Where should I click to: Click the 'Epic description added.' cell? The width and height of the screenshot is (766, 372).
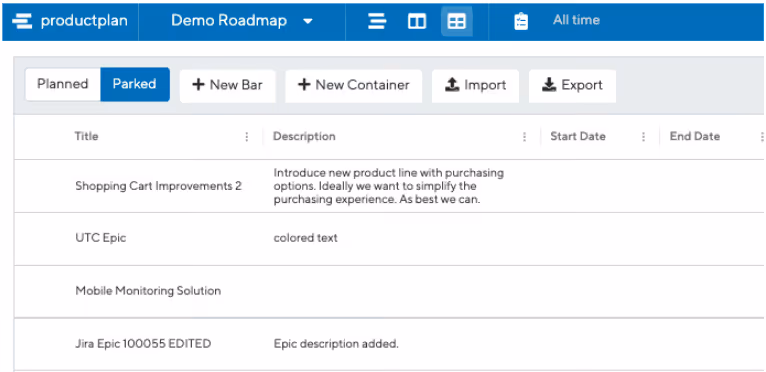[x=336, y=344]
